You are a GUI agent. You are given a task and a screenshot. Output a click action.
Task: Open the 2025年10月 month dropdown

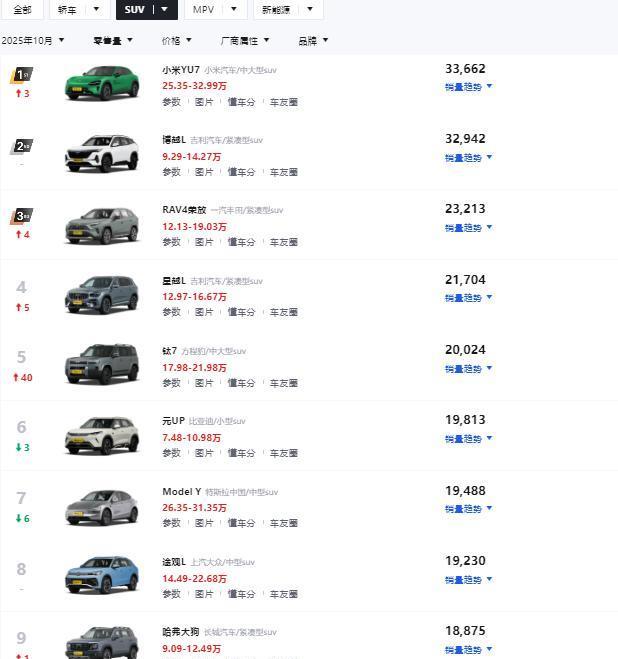[x=32, y=41]
